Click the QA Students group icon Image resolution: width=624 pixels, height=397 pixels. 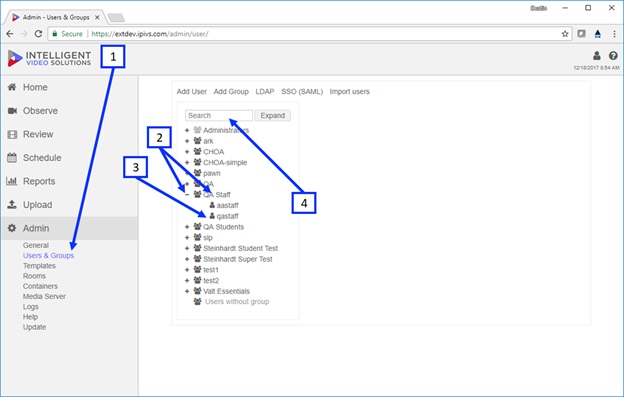click(x=197, y=226)
